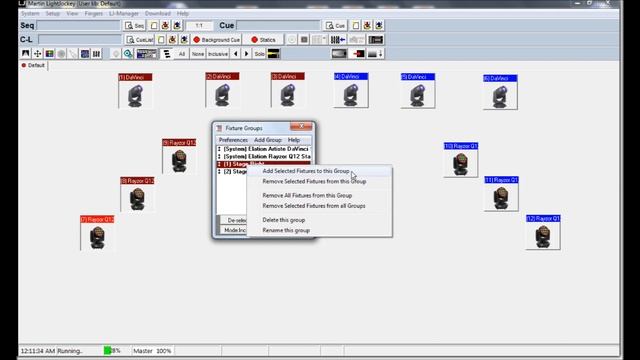Screen dimensions: 640x360
Task: Click save-as sequence icon in Seq row
Action: (177, 26)
